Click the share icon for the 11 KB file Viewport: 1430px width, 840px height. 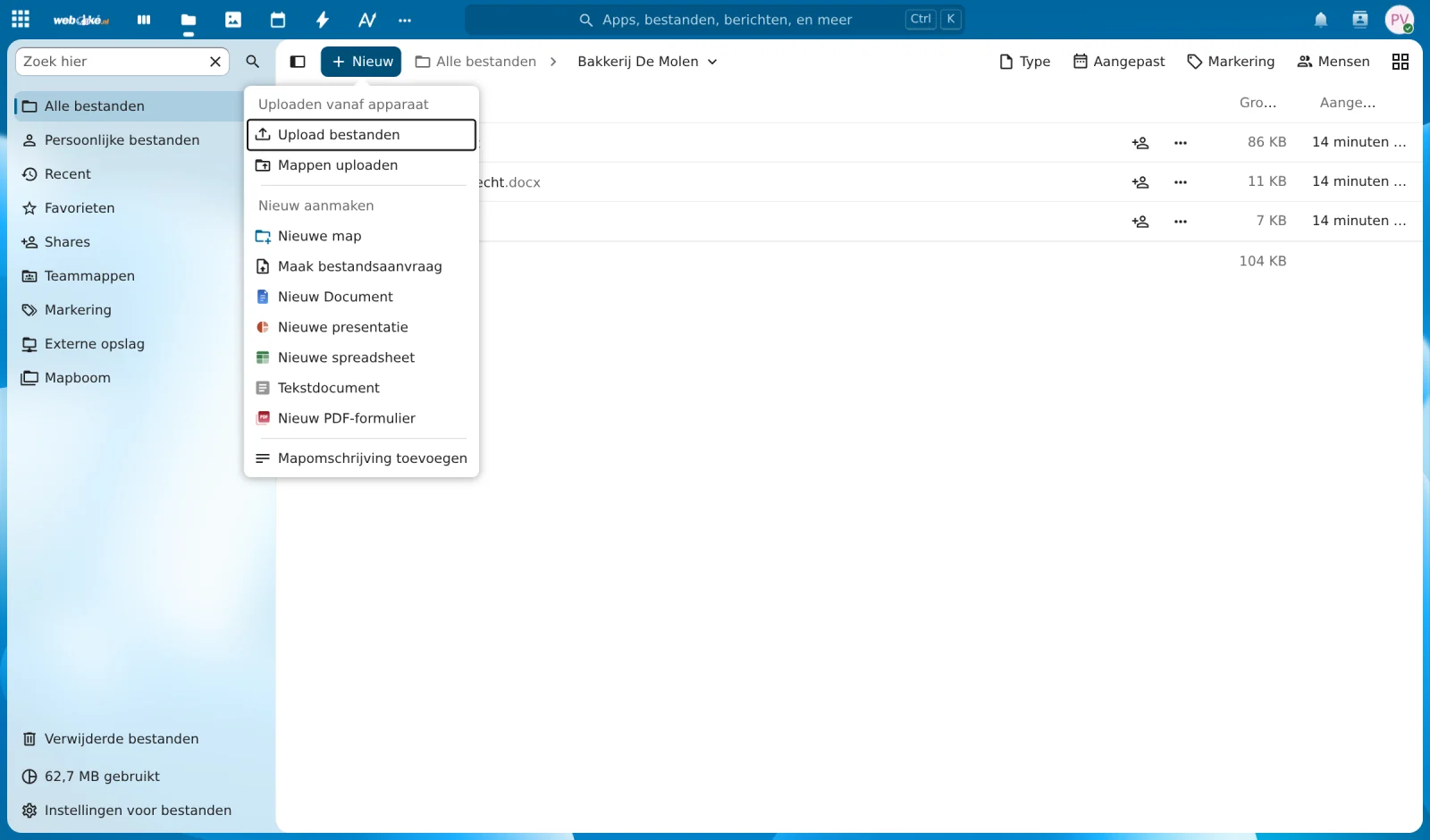coord(1140,182)
